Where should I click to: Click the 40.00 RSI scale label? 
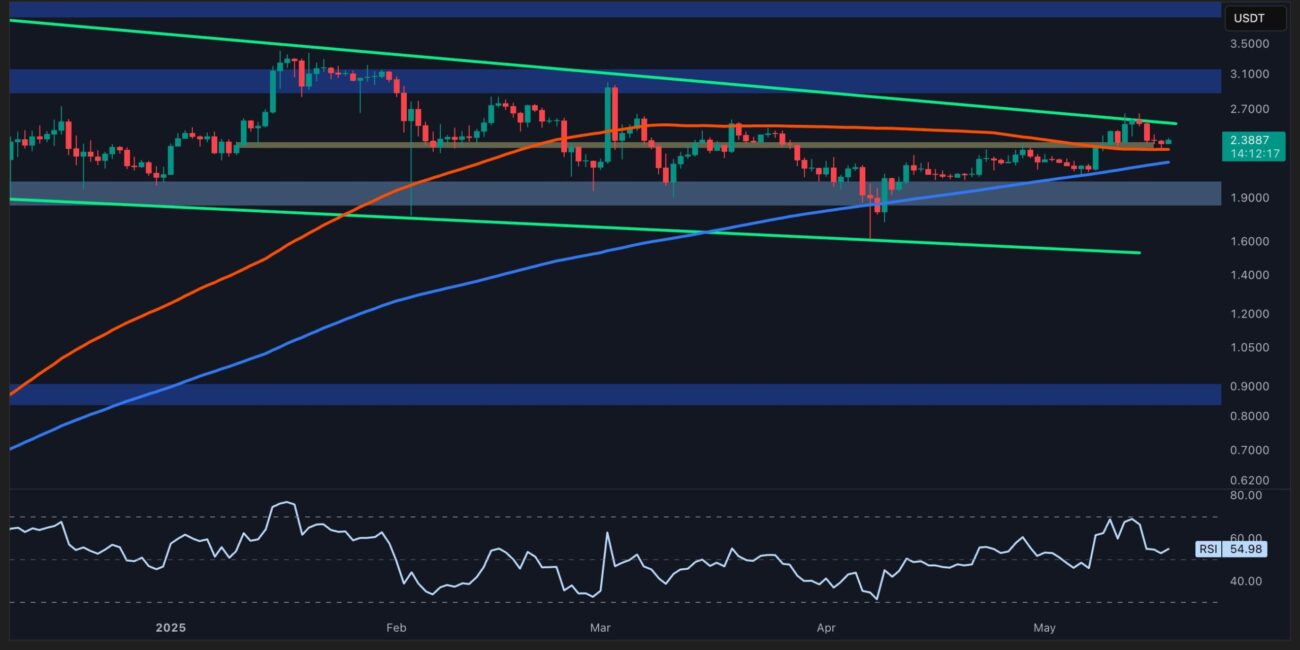(x=1248, y=581)
